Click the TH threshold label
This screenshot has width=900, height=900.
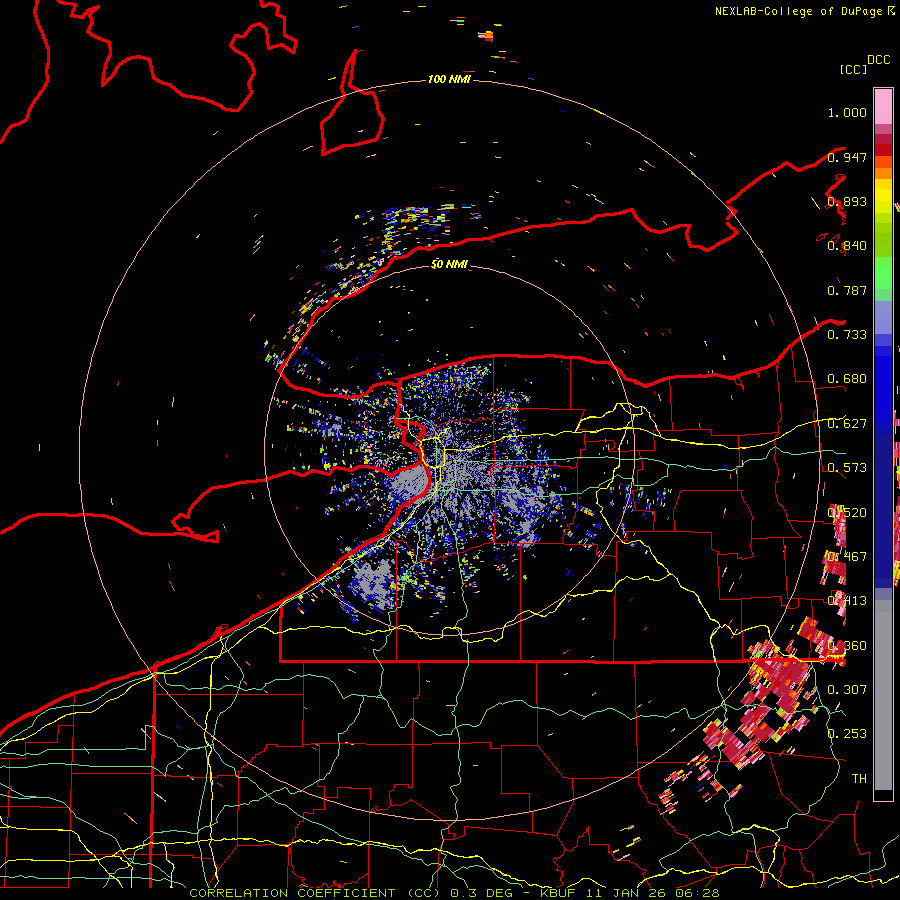[x=859, y=778]
